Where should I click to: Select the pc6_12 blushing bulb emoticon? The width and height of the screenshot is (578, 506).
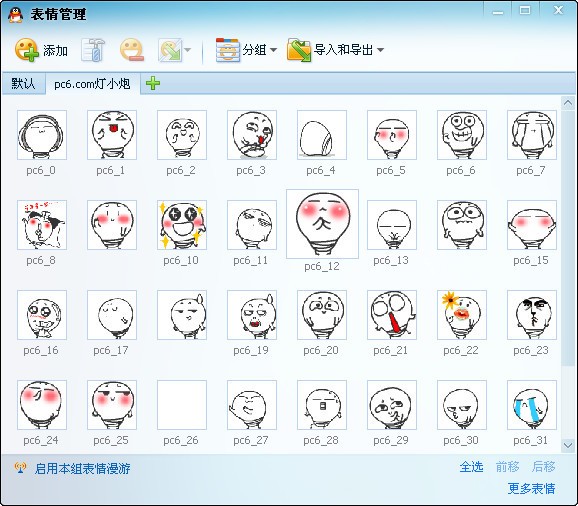322,224
